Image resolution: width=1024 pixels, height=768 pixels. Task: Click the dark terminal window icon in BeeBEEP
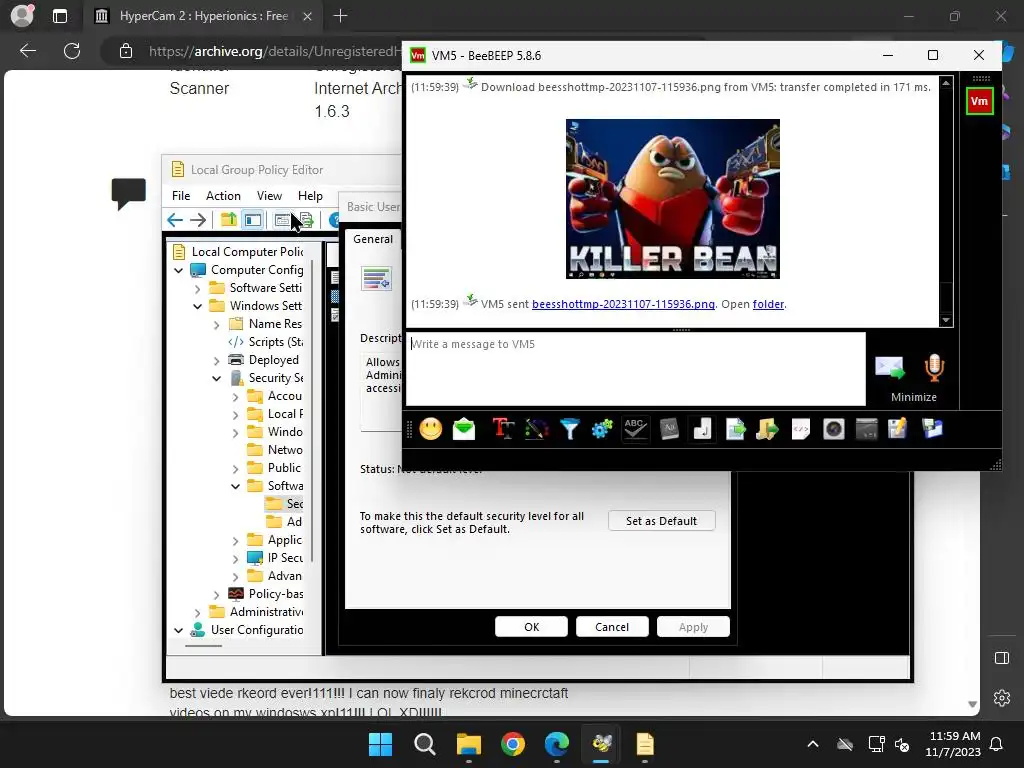coord(867,429)
